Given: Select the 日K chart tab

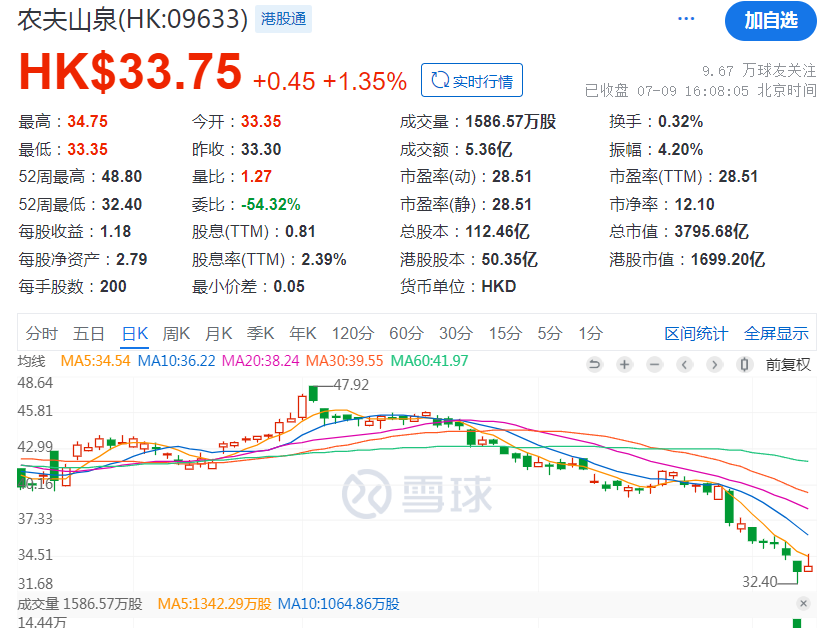Looking at the screenshot, I should (135, 333).
